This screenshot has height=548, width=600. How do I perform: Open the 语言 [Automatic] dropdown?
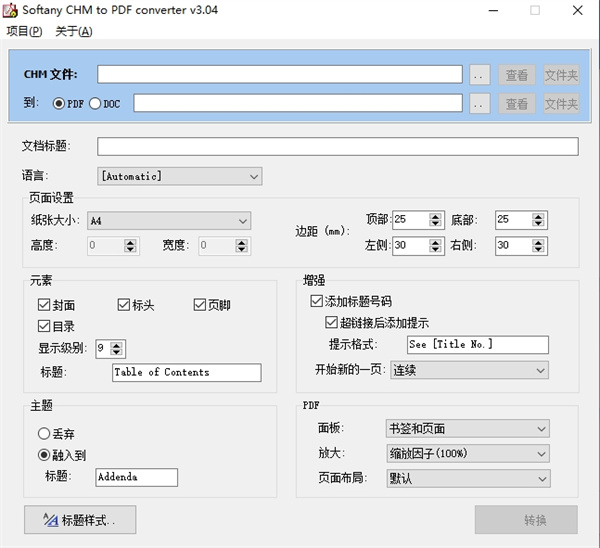point(179,176)
